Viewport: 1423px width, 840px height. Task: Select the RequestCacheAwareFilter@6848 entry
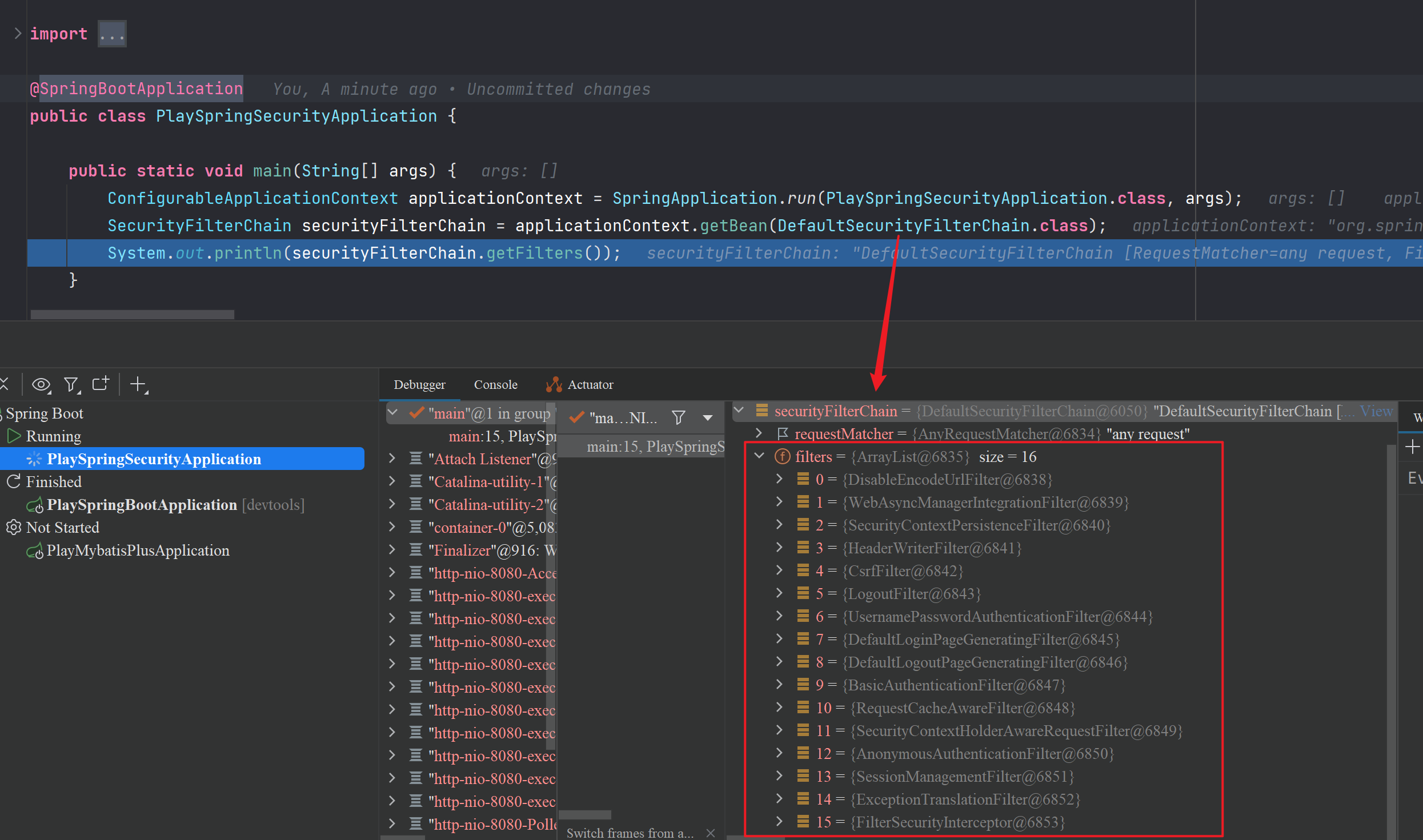pyautogui.click(x=963, y=708)
